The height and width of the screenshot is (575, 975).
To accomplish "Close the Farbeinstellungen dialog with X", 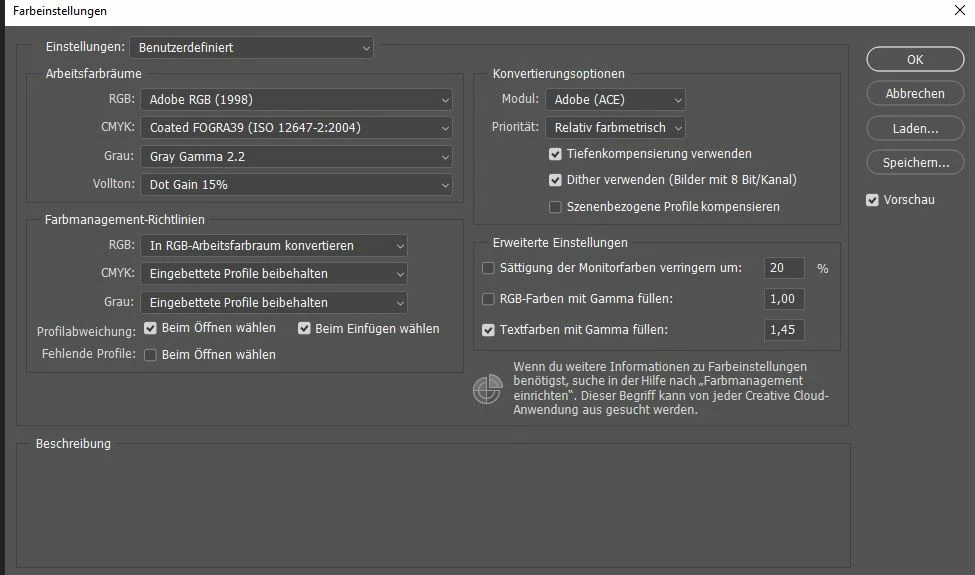I will 959,11.
